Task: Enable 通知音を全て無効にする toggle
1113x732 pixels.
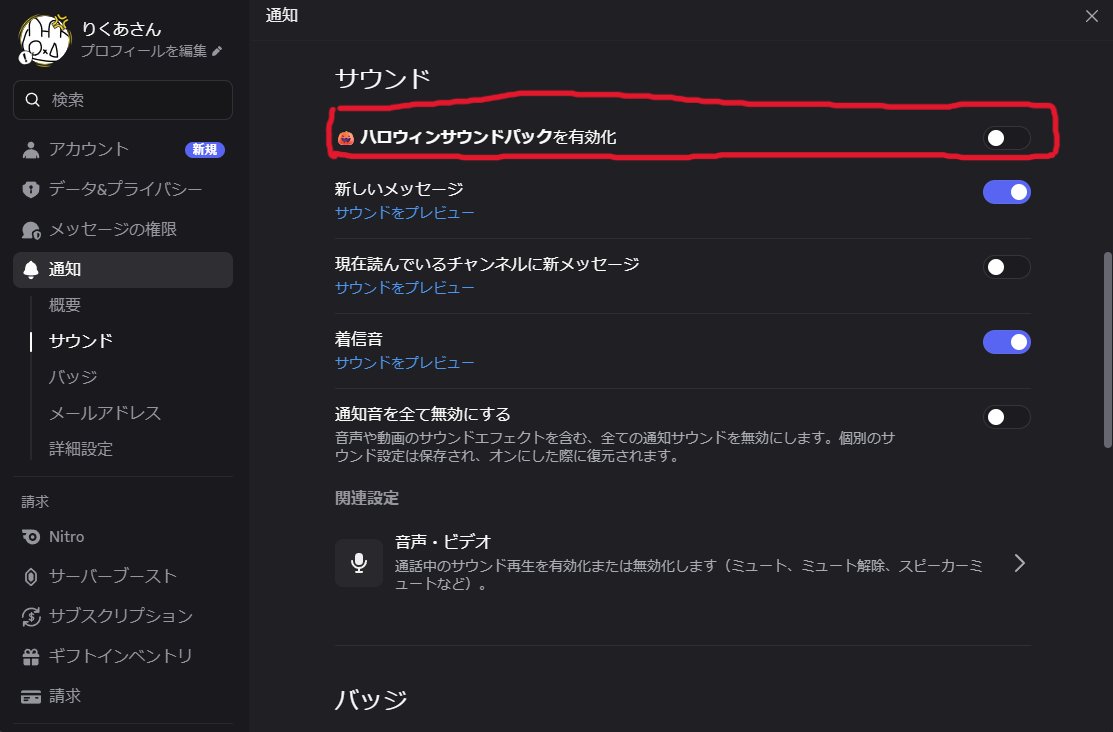Action: (x=1006, y=417)
